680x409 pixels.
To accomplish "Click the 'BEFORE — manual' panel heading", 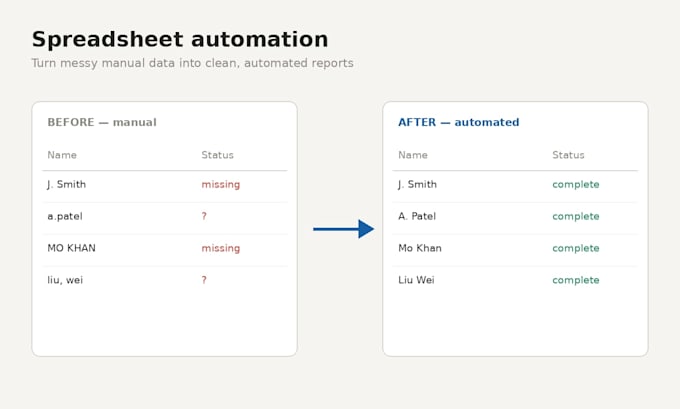I will click(x=102, y=122).
